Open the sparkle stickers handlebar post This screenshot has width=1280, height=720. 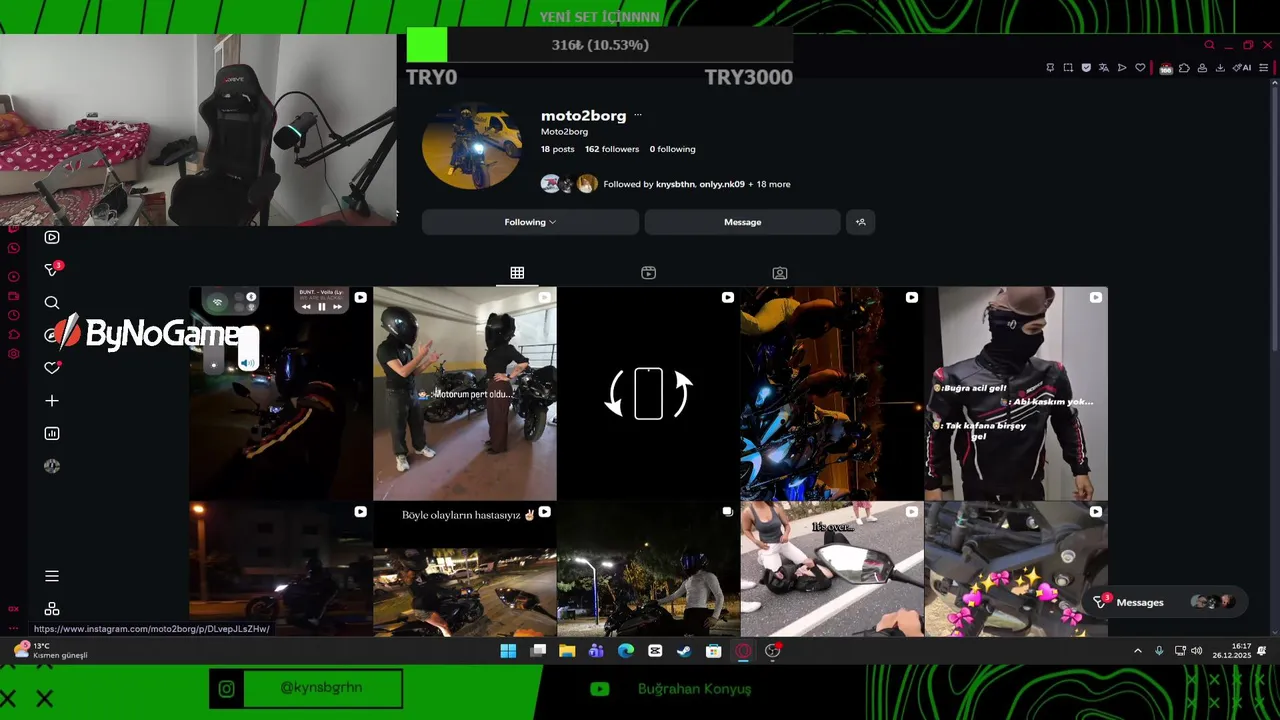[1016, 570]
